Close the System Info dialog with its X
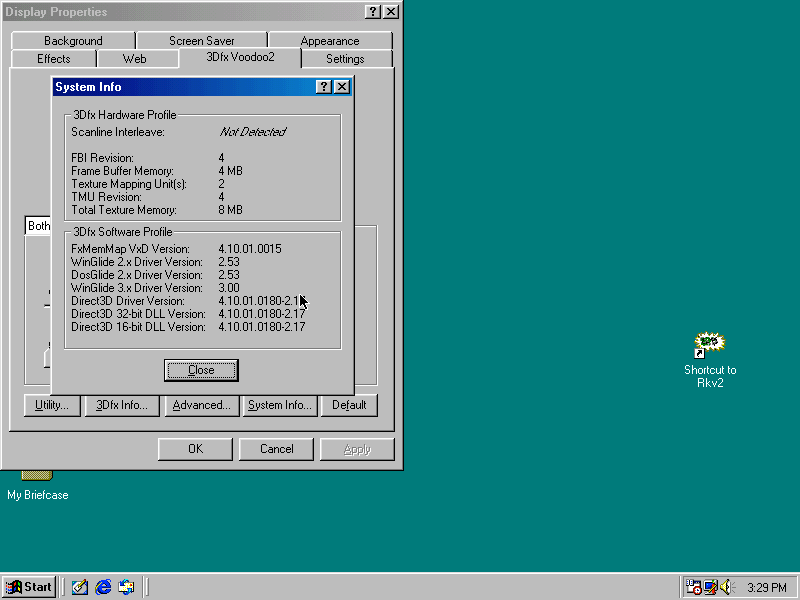Viewport: 800px width, 600px height. [x=342, y=87]
